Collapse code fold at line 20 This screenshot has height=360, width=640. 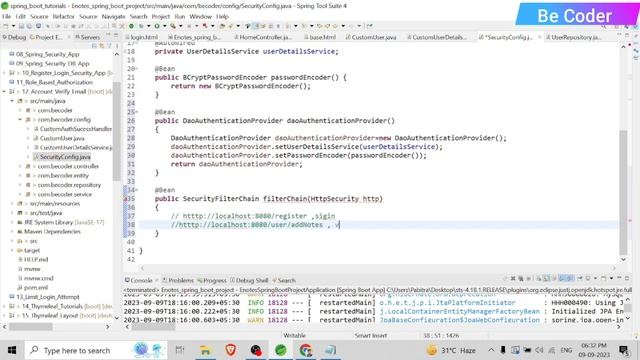pyautogui.click(x=137, y=69)
